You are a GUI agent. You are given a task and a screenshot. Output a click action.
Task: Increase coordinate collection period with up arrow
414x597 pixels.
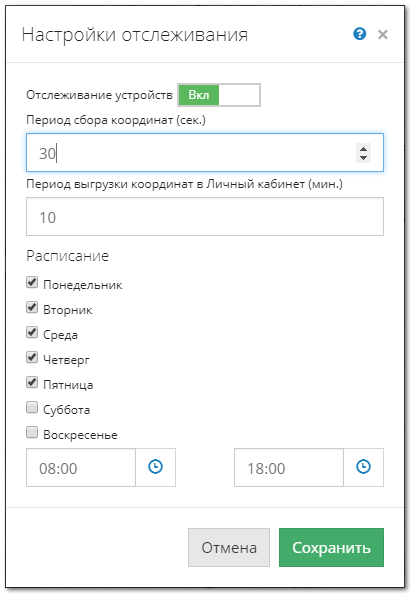364,149
